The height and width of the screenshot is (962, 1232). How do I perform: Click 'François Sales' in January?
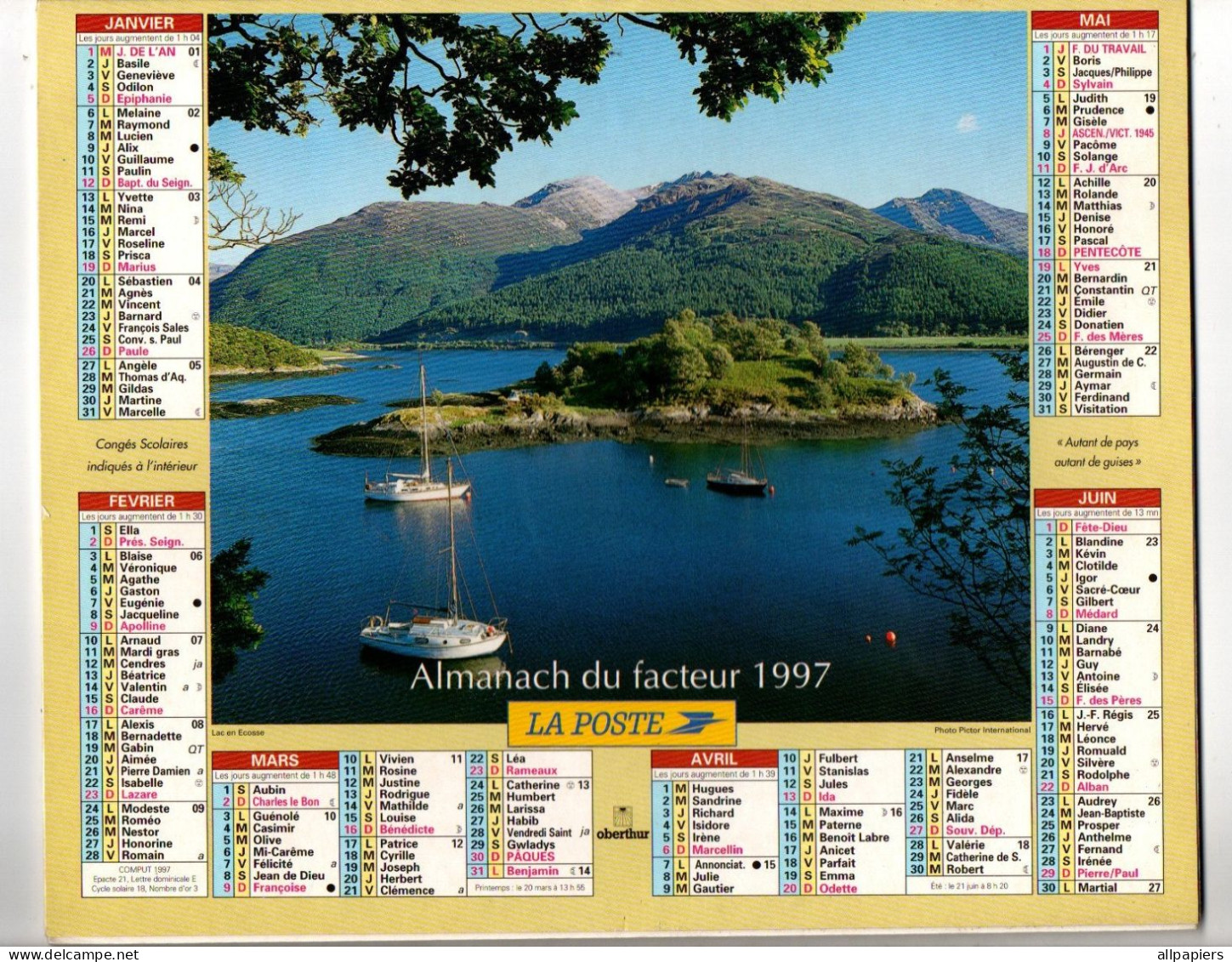pyautogui.click(x=153, y=327)
